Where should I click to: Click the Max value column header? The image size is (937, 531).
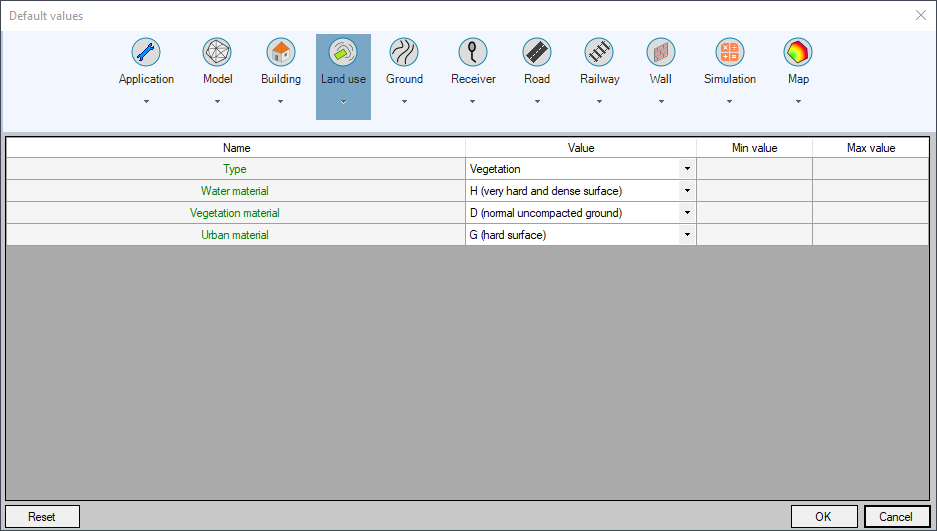[871, 148]
